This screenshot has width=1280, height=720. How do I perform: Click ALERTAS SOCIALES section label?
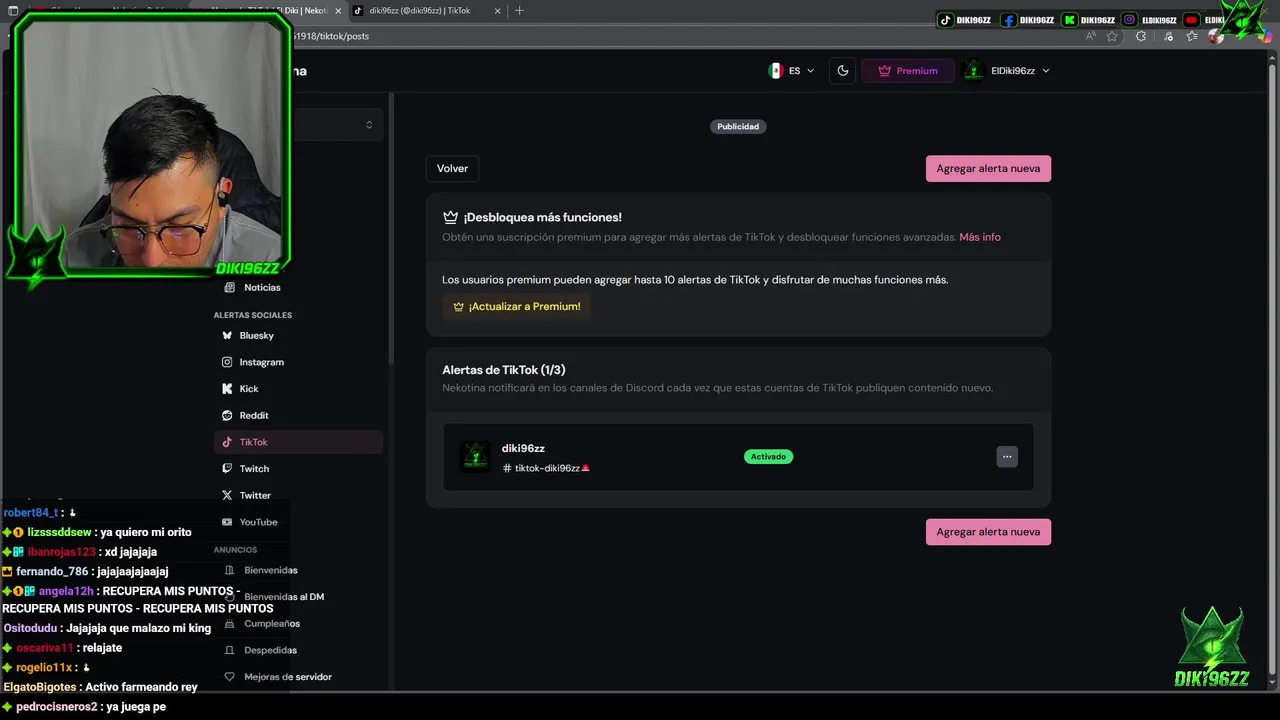coord(253,315)
